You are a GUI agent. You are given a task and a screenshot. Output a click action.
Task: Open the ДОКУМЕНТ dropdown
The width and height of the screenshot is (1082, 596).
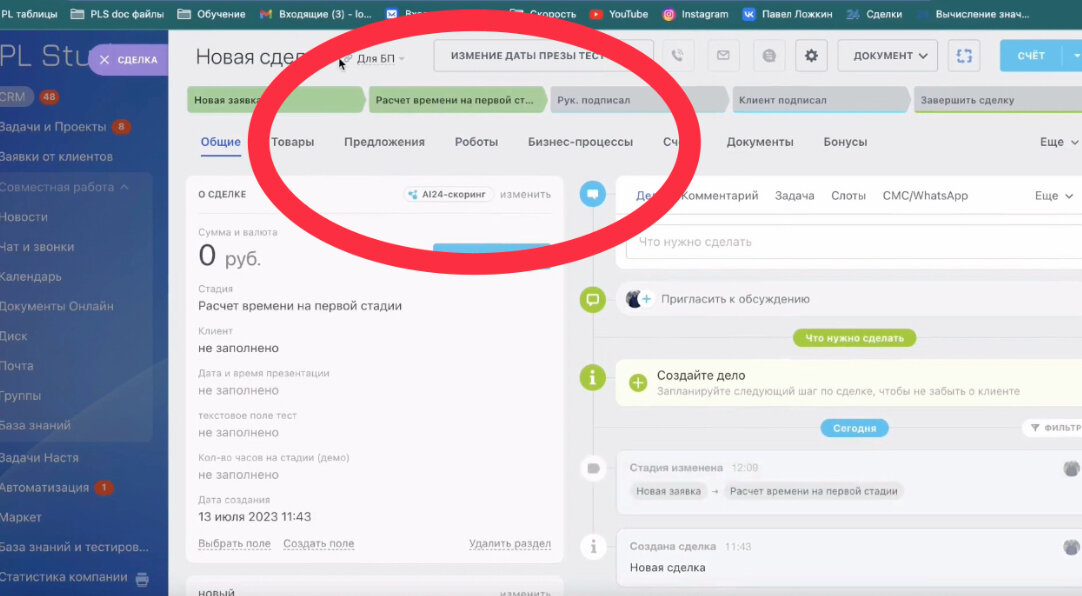click(x=886, y=55)
